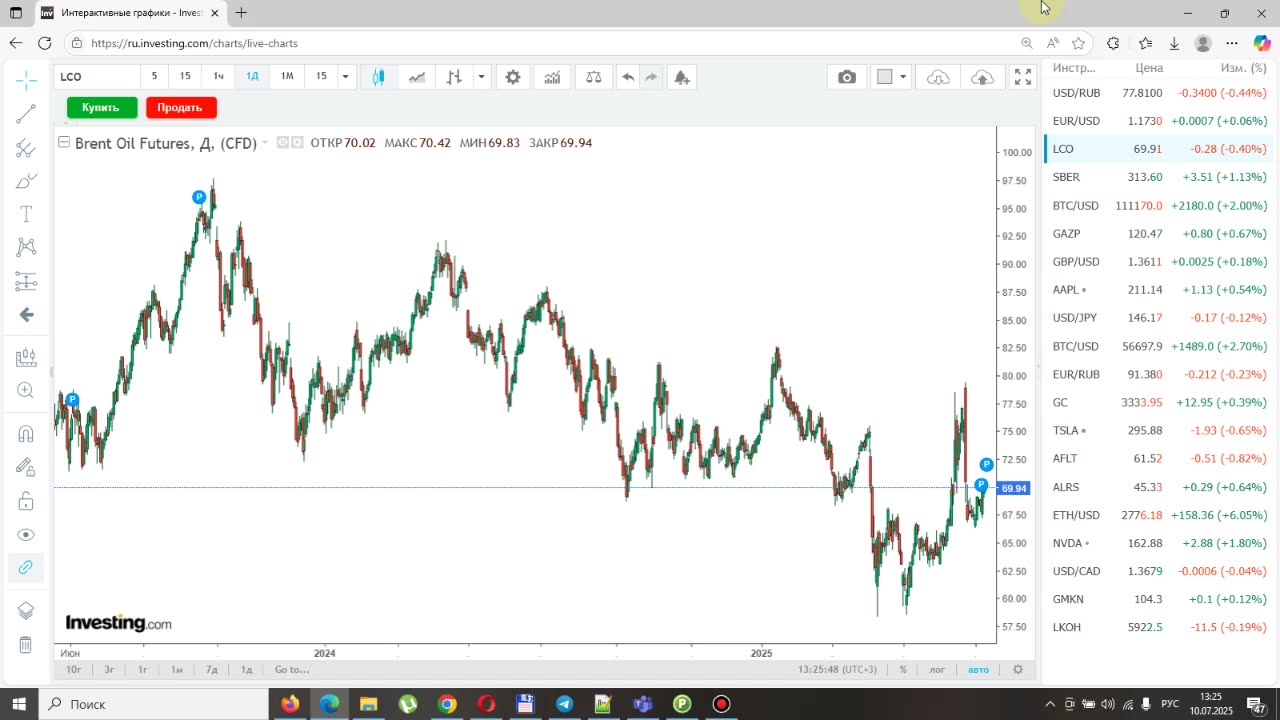Remove drawings with the trash icon

pos(26,645)
